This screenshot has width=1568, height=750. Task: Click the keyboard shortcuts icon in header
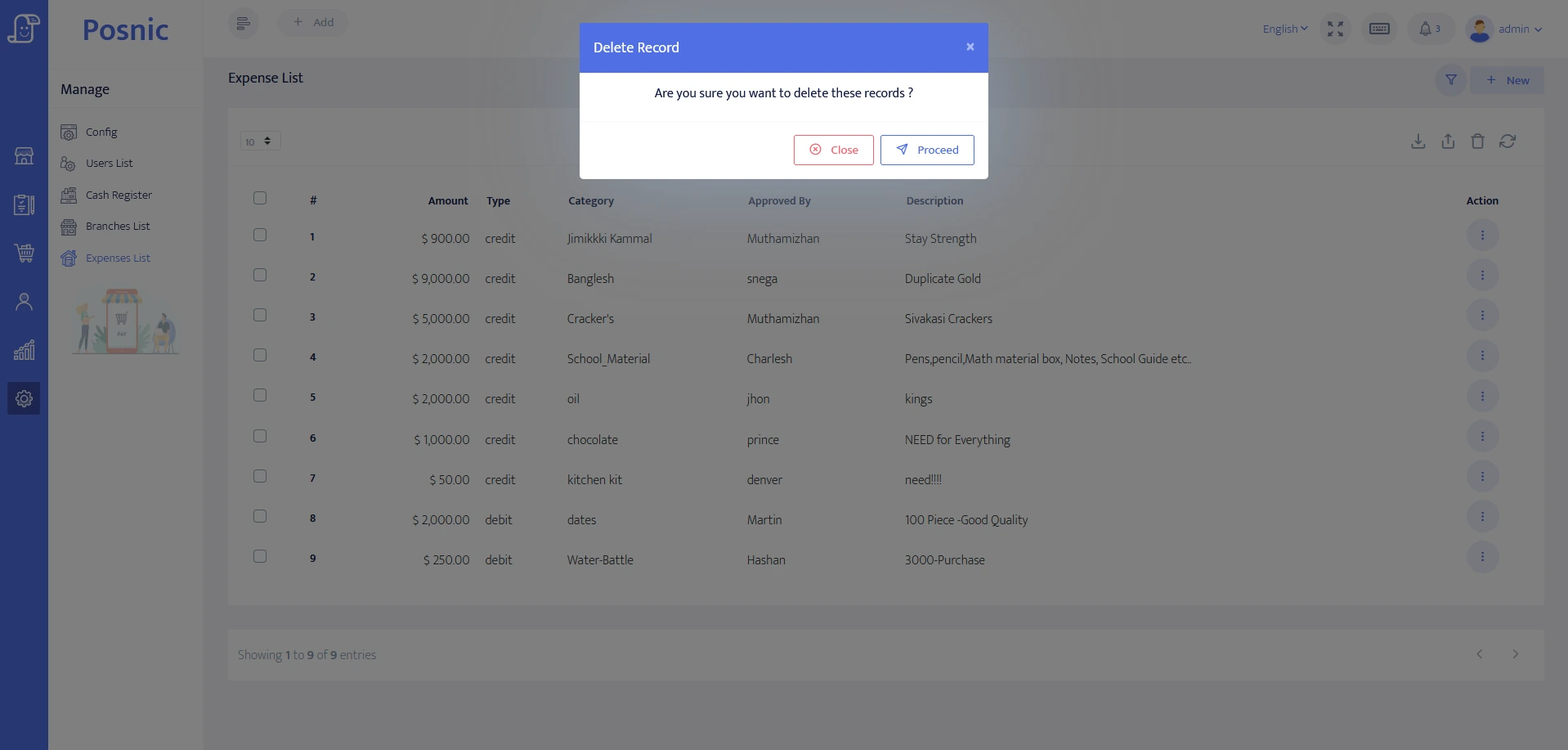click(x=1379, y=29)
